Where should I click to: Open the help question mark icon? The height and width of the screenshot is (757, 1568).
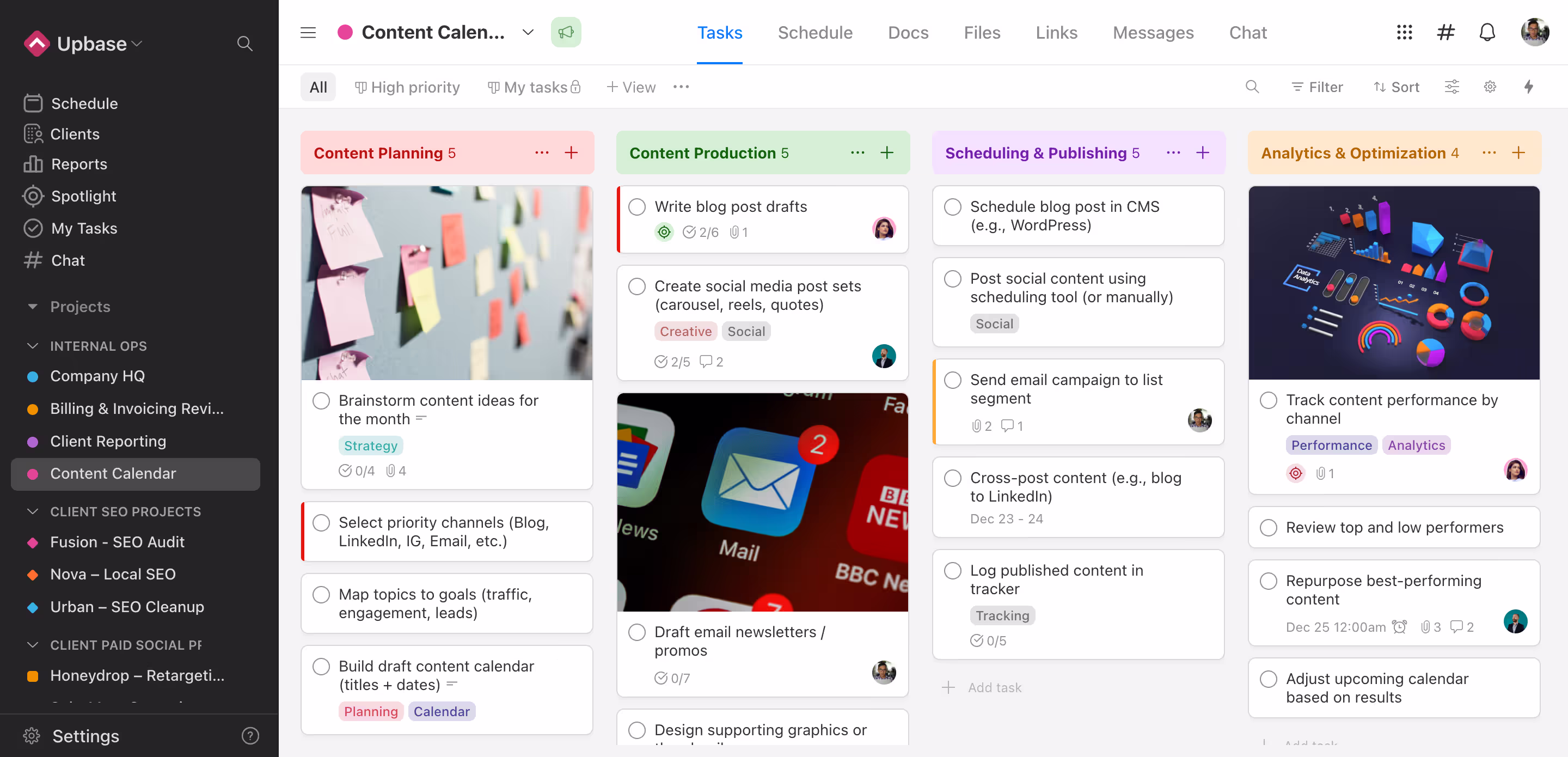click(249, 736)
